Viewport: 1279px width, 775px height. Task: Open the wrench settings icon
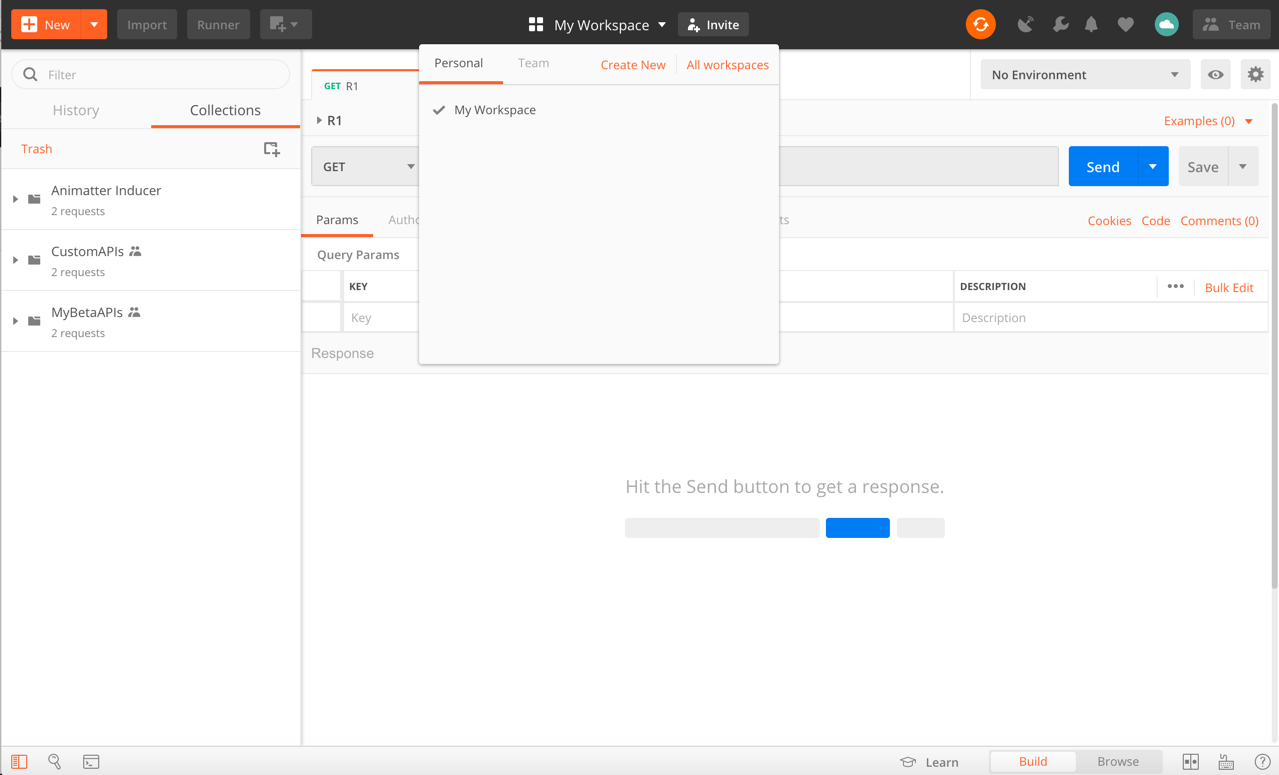point(1060,25)
